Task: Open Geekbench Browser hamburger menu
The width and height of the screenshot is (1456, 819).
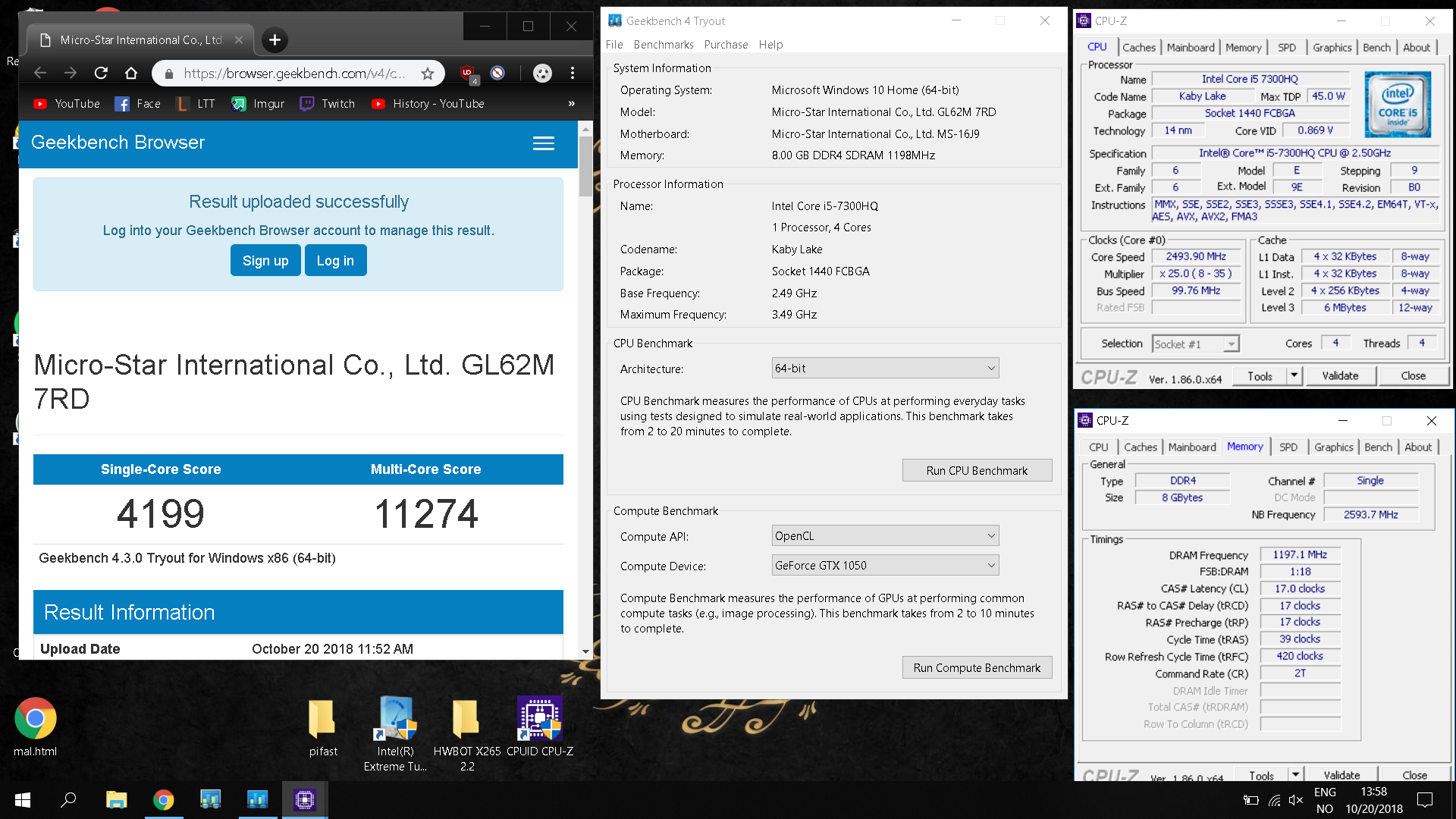Action: tap(544, 143)
